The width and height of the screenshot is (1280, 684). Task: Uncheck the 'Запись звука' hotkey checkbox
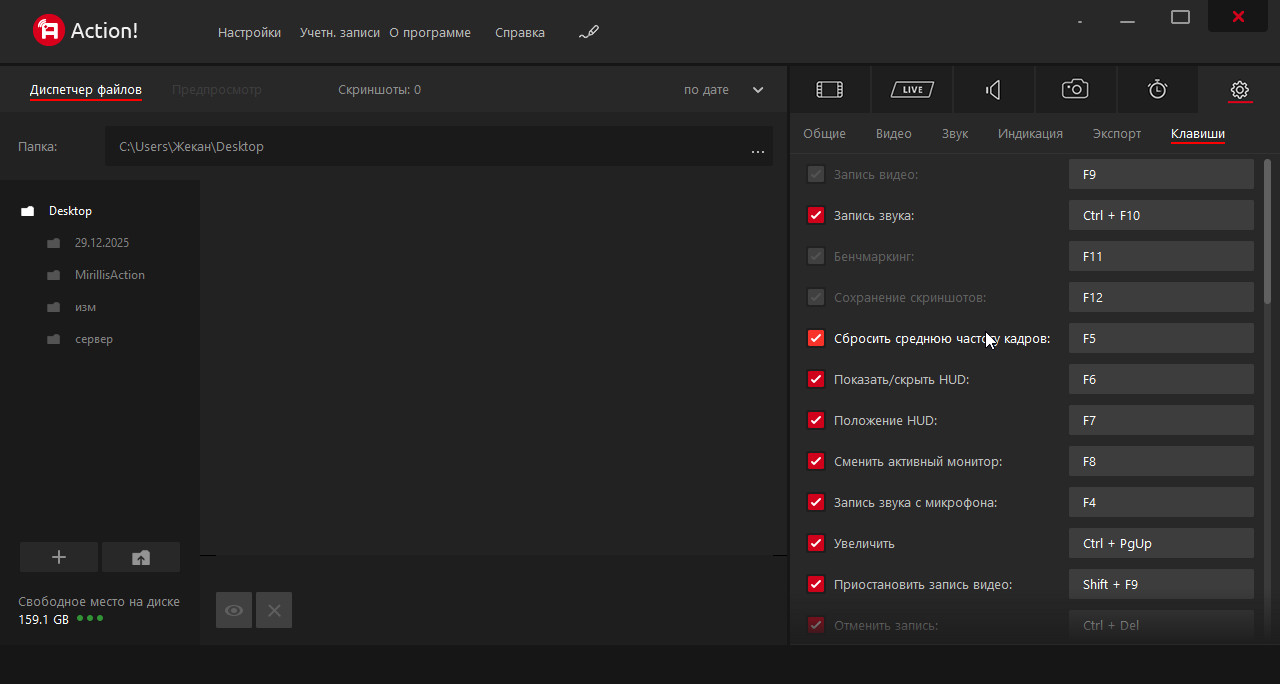(816, 215)
